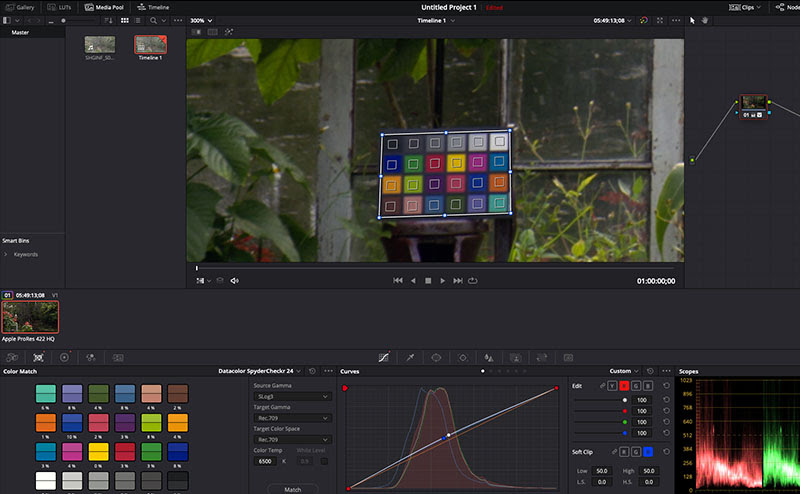This screenshot has width=800, height=494.
Task: Expand the Keywords smart bin
Action: pos(6,254)
